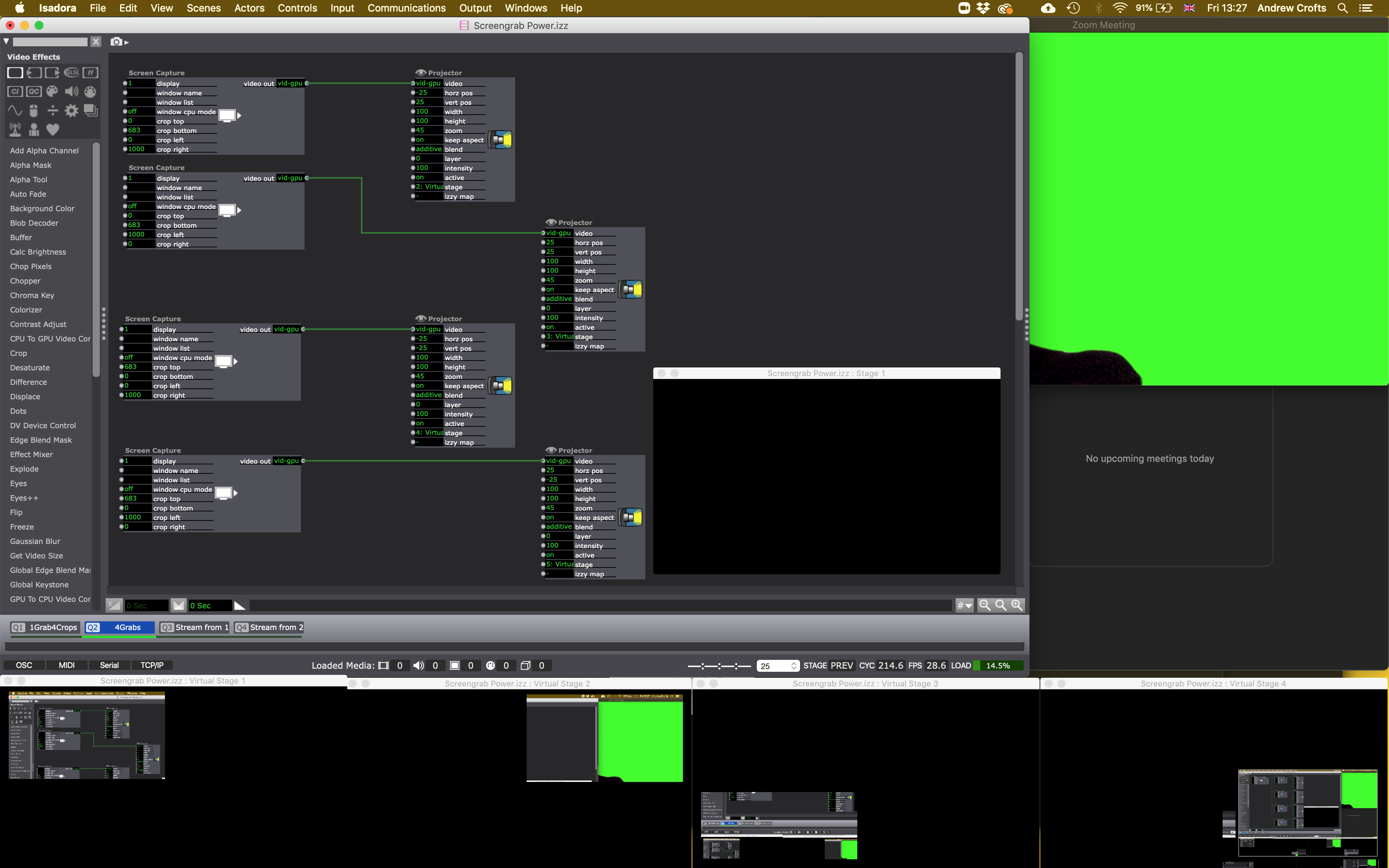Open the # dropdown near zoom controls
Image resolution: width=1389 pixels, height=868 pixels.
click(x=964, y=605)
